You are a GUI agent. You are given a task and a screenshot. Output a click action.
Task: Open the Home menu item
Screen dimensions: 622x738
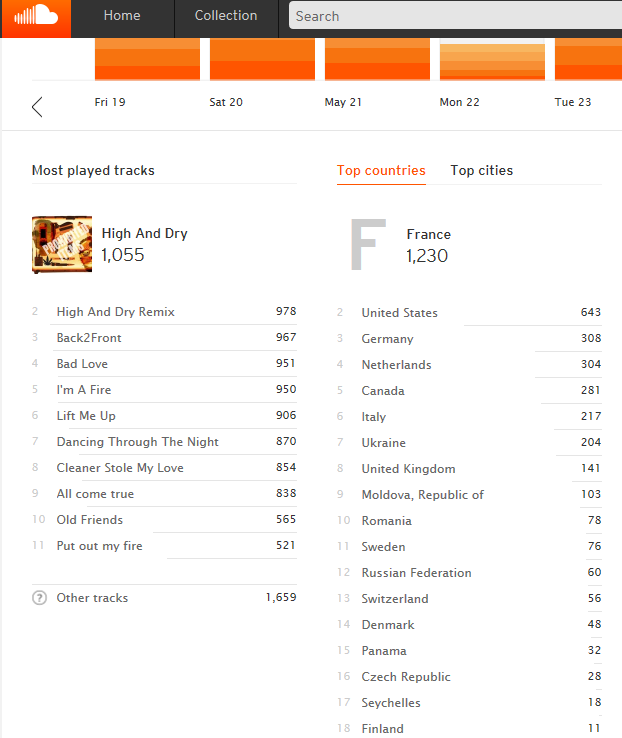pyautogui.click(x=122, y=16)
